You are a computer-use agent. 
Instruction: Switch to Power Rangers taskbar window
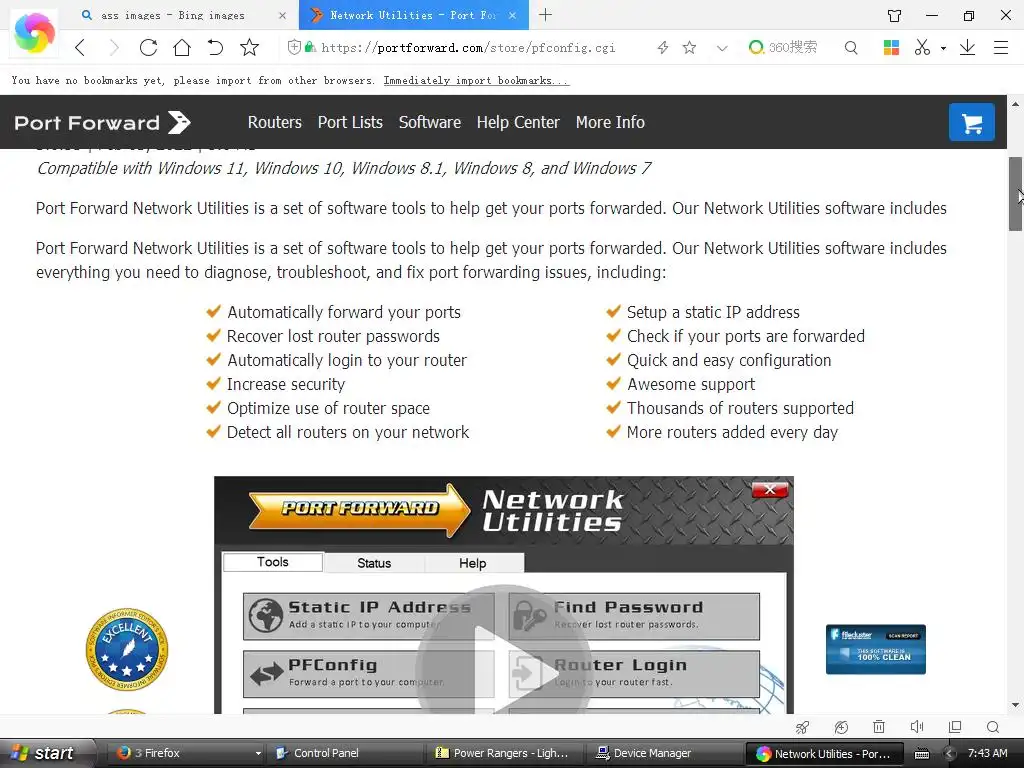507,753
